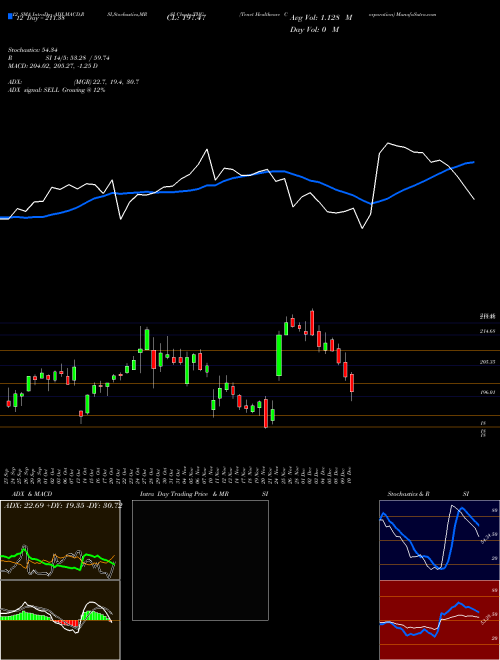Click the CL: 197.47 closing price text

(x=186, y=18)
